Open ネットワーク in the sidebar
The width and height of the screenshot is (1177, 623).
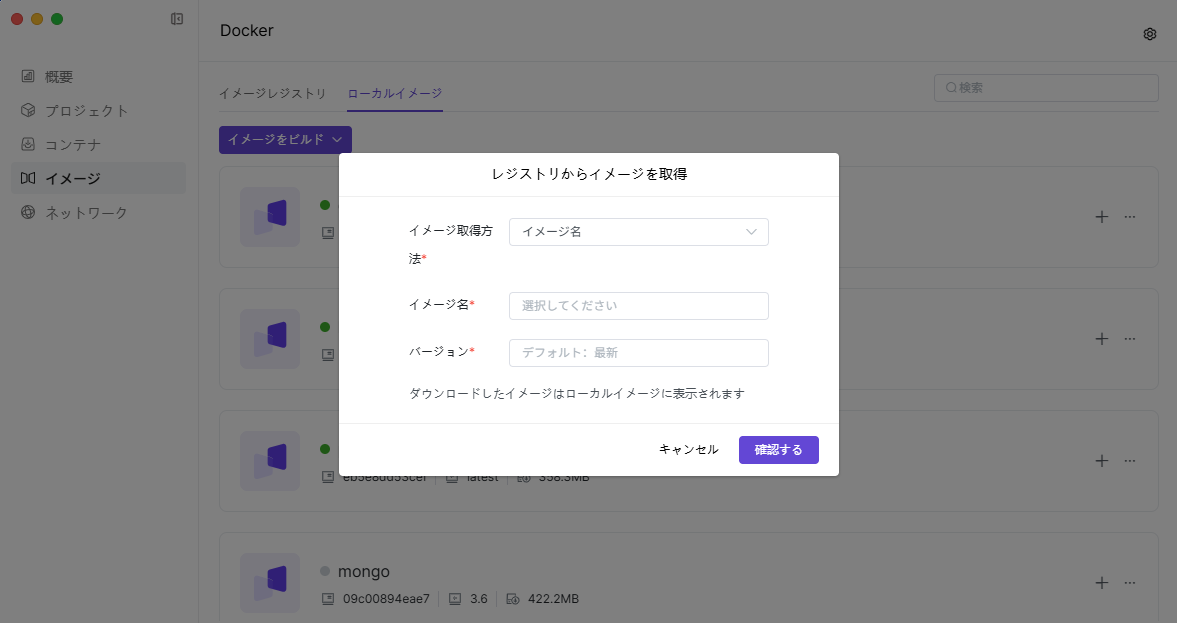point(86,213)
